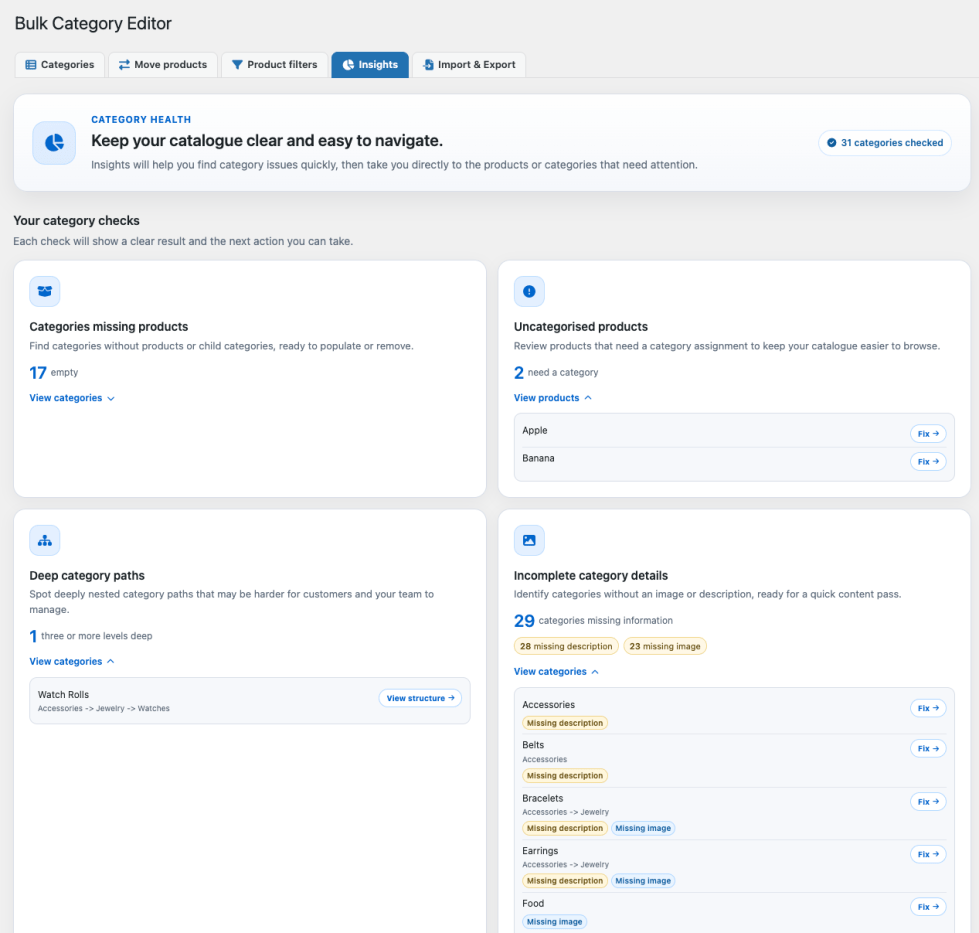The width and height of the screenshot is (979, 933).
Task: Click the exclamation icon above Uncategorised products
Action: [x=529, y=291]
